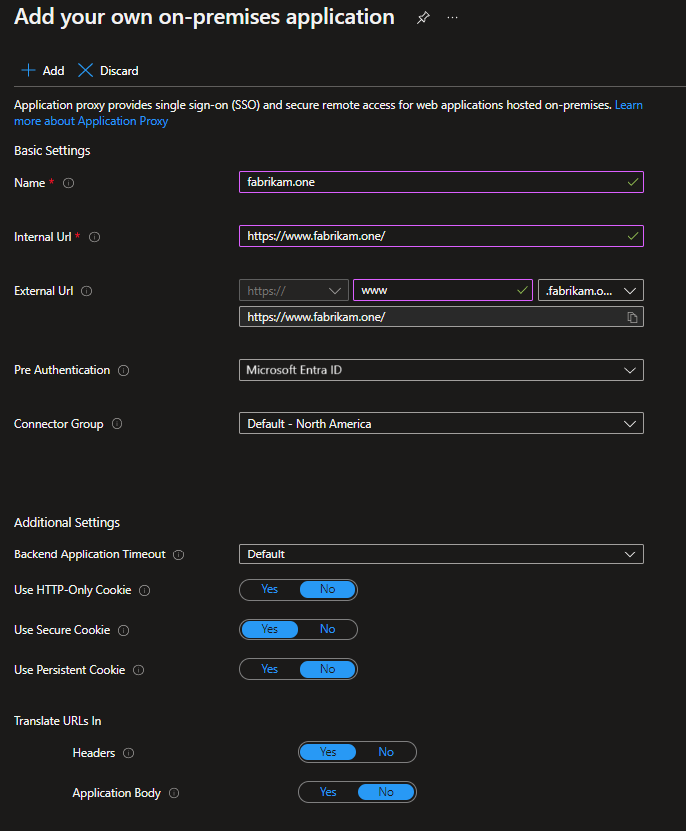Click the info icon beside Connector Group
The height and width of the screenshot is (831, 686).
pos(117,423)
